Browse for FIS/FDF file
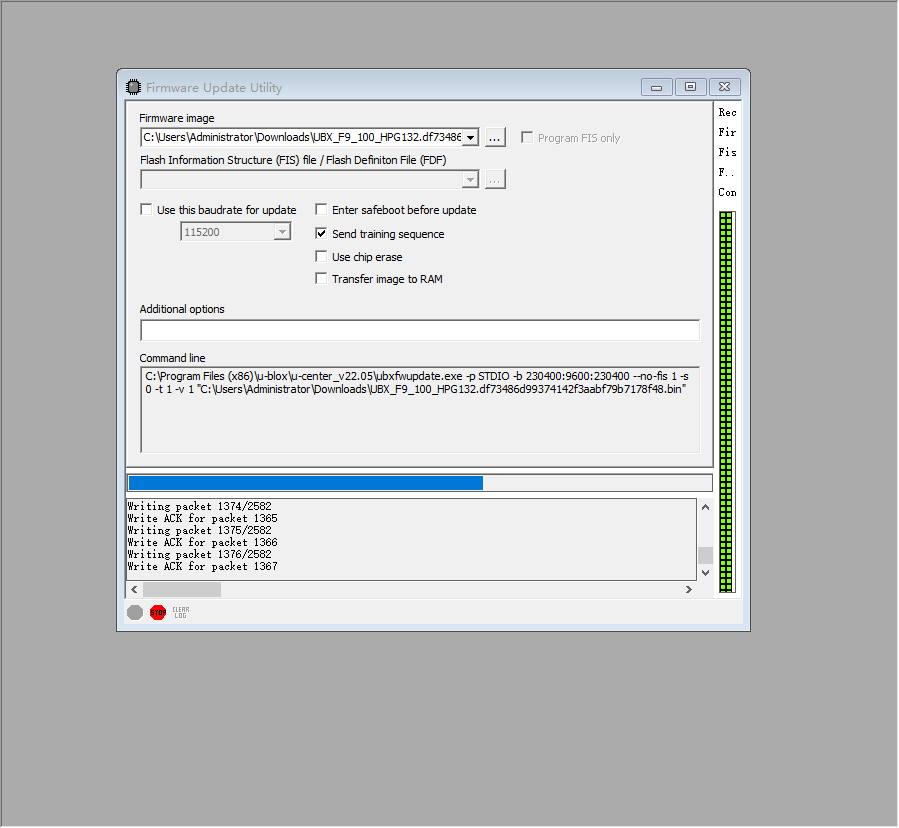This screenshot has height=828, width=899. (x=495, y=179)
